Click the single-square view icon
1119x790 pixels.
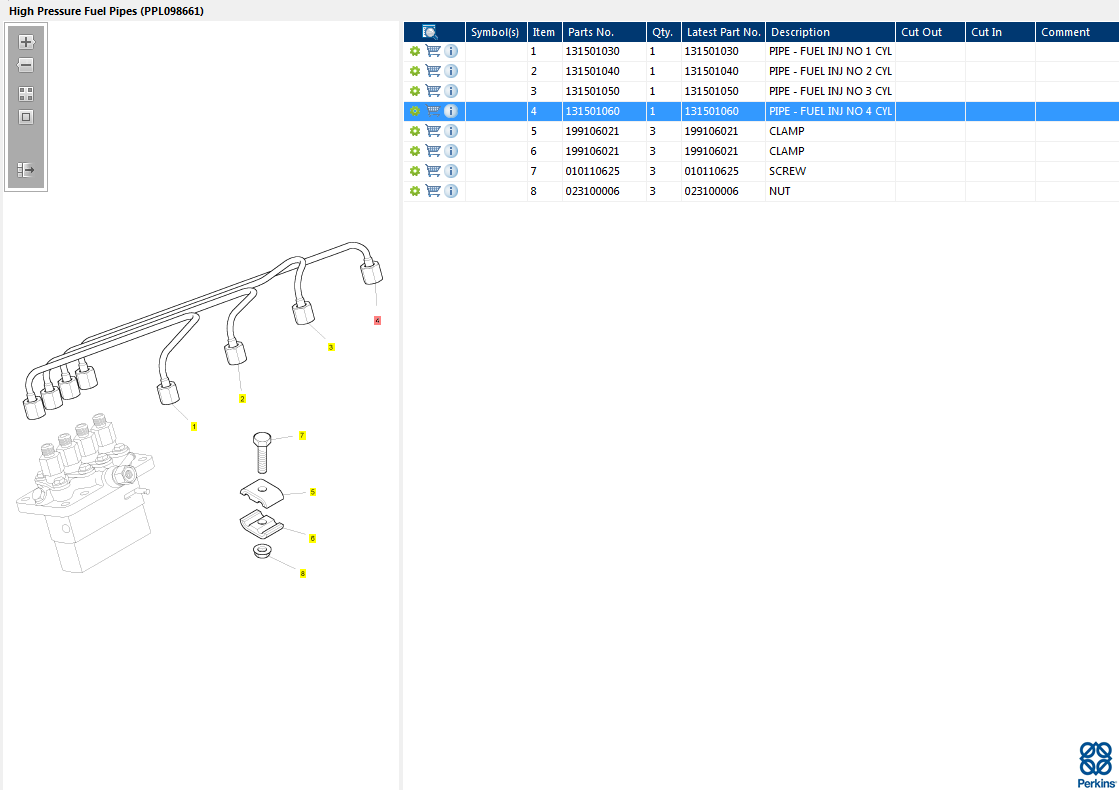point(26,117)
